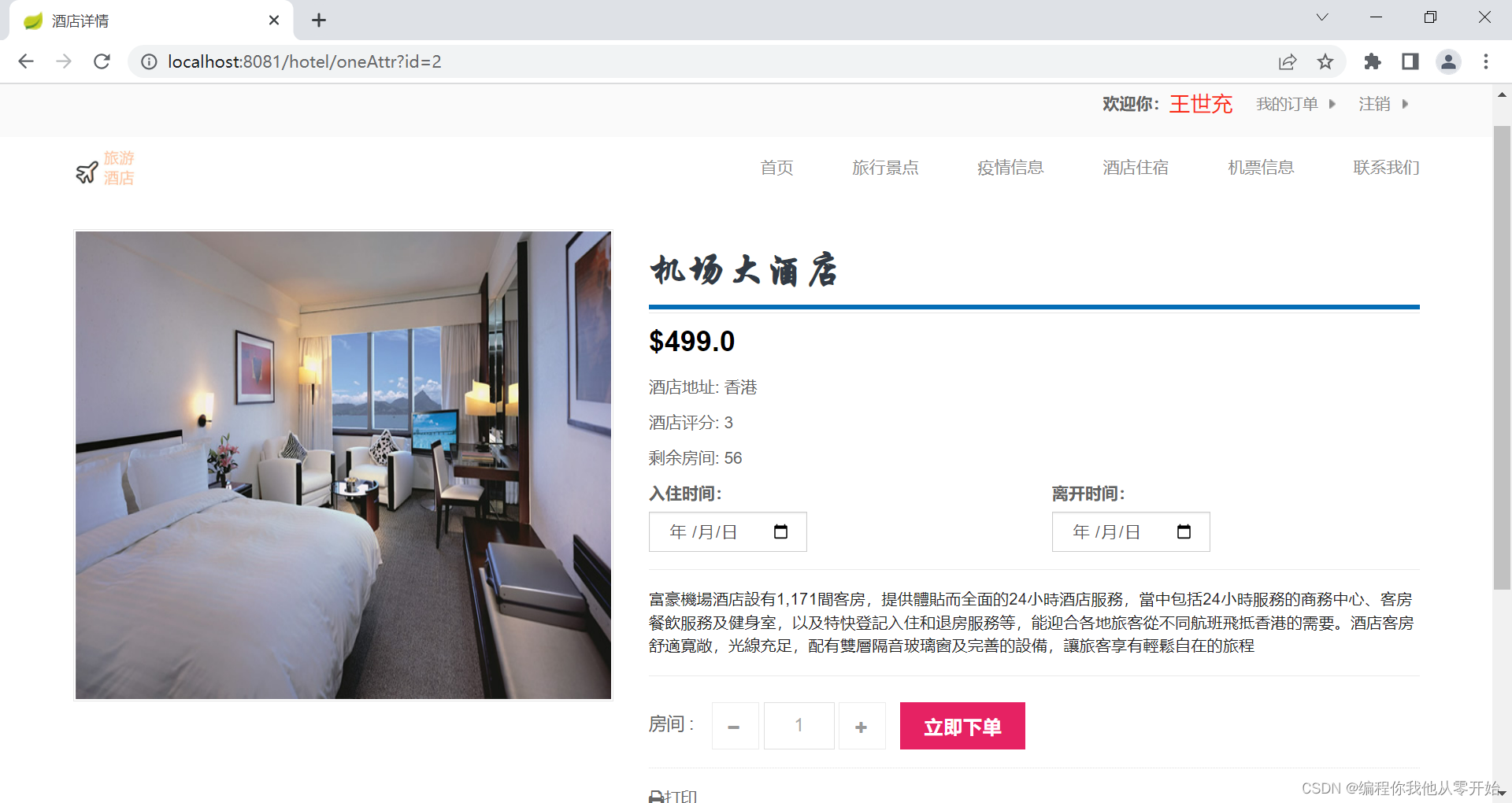Open the browser tab search chevron
The height and width of the screenshot is (803, 1512).
1321,17
